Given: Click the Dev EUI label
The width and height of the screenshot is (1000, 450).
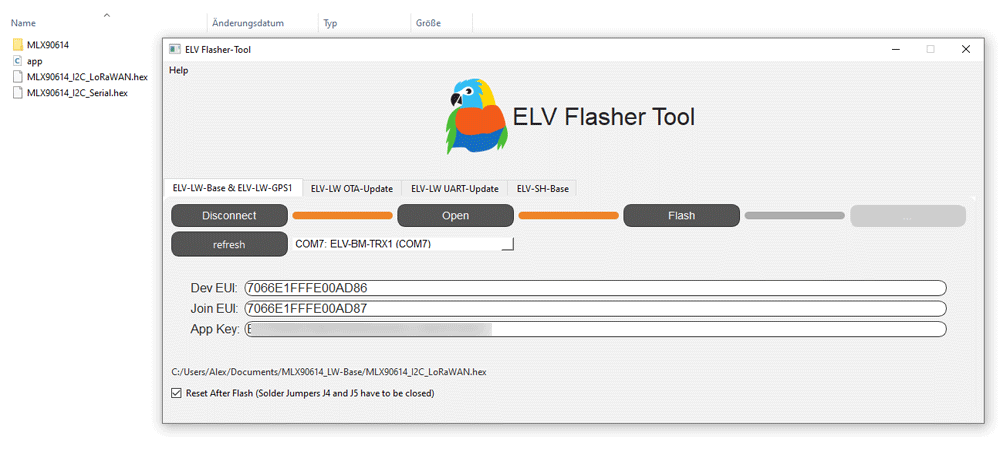Looking at the screenshot, I should click(x=214, y=288).
